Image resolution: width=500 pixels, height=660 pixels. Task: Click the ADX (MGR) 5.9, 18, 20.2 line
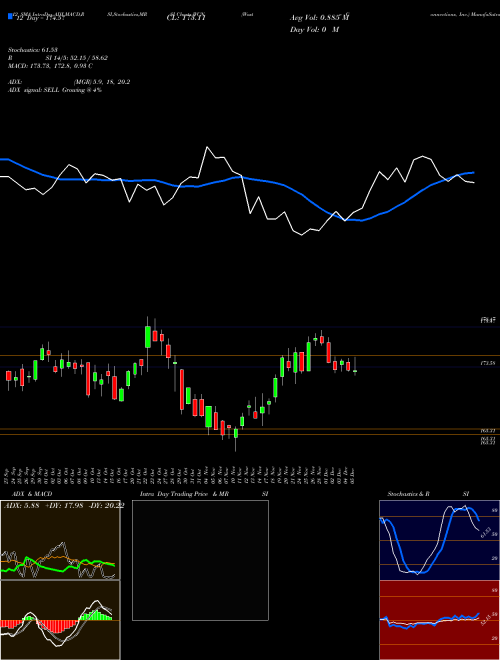pos(69,82)
